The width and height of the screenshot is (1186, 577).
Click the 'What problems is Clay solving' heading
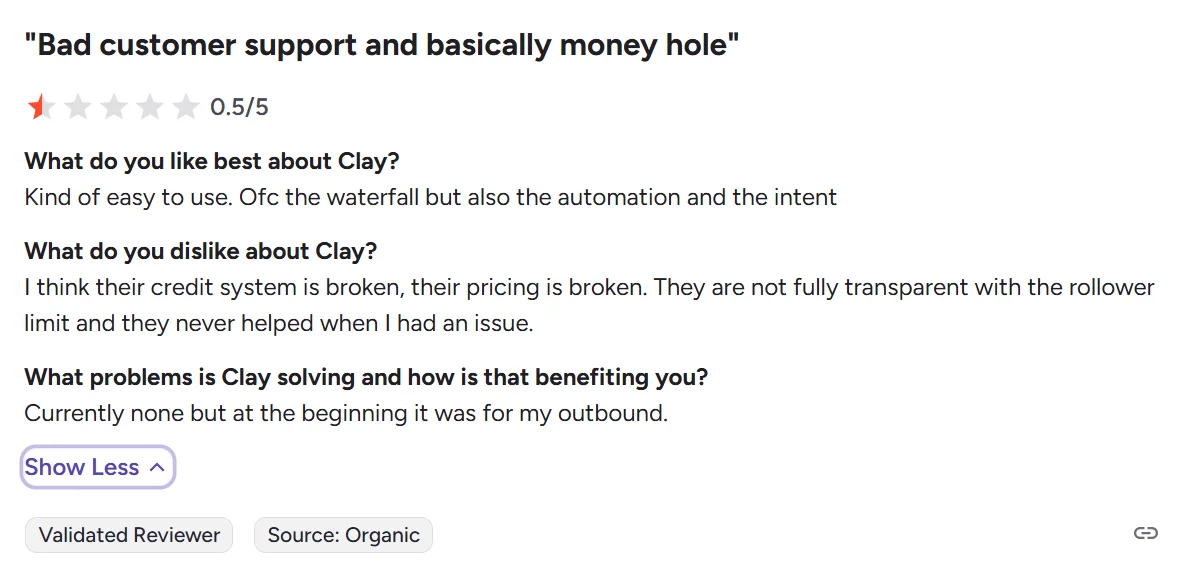pos(365,377)
